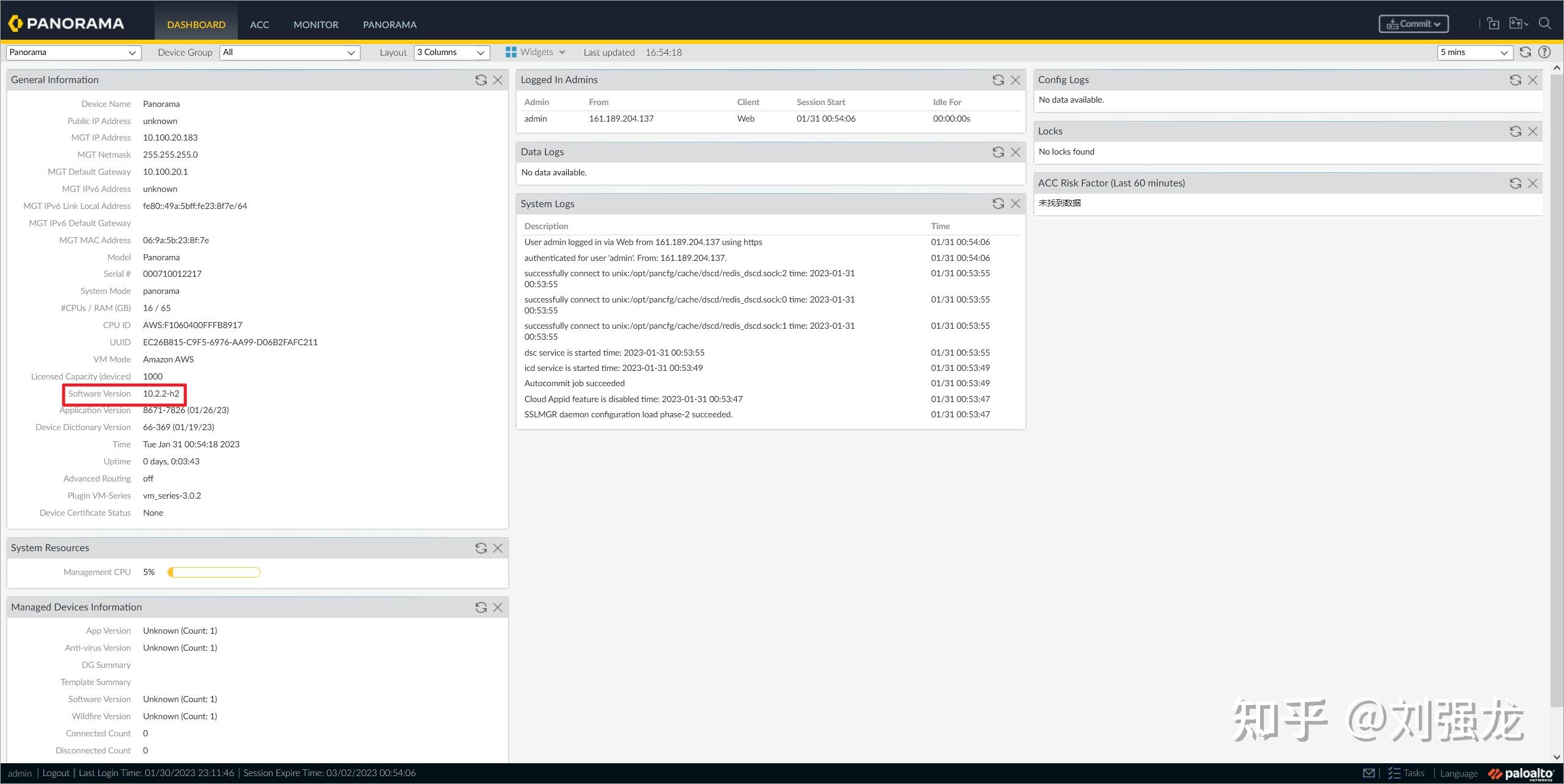1564x784 pixels.
Task: Expand the Device Group dropdown
Action: (289, 53)
